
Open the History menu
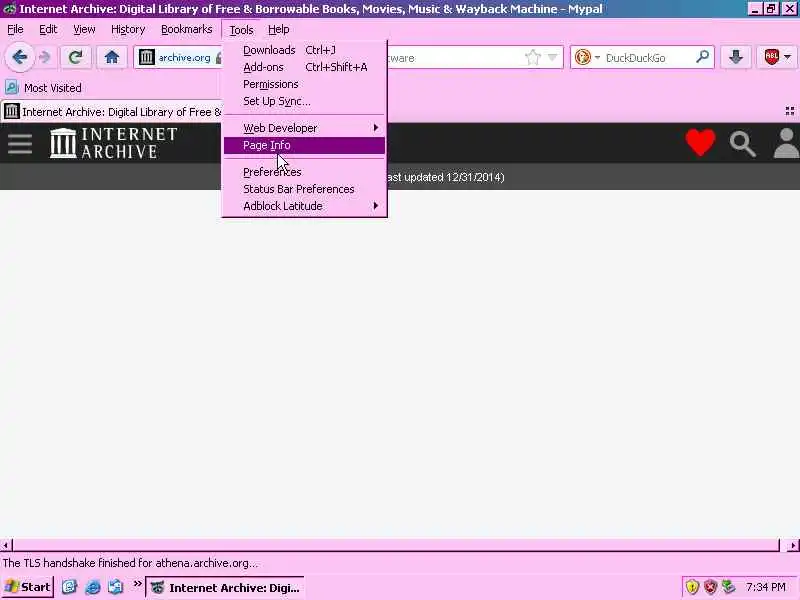point(128,30)
